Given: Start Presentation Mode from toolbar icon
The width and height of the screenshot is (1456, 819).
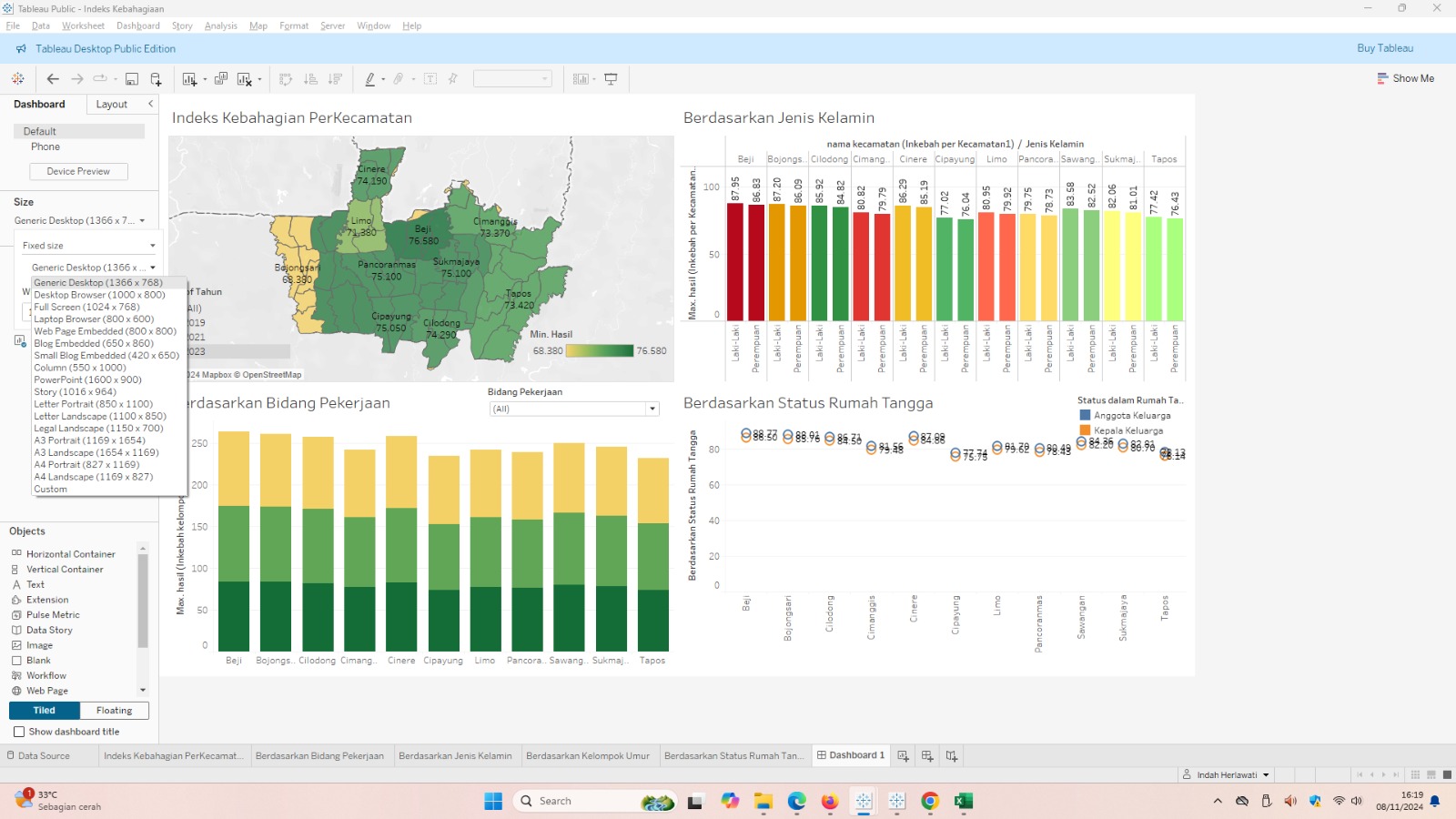Looking at the screenshot, I should click(x=611, y=79).
